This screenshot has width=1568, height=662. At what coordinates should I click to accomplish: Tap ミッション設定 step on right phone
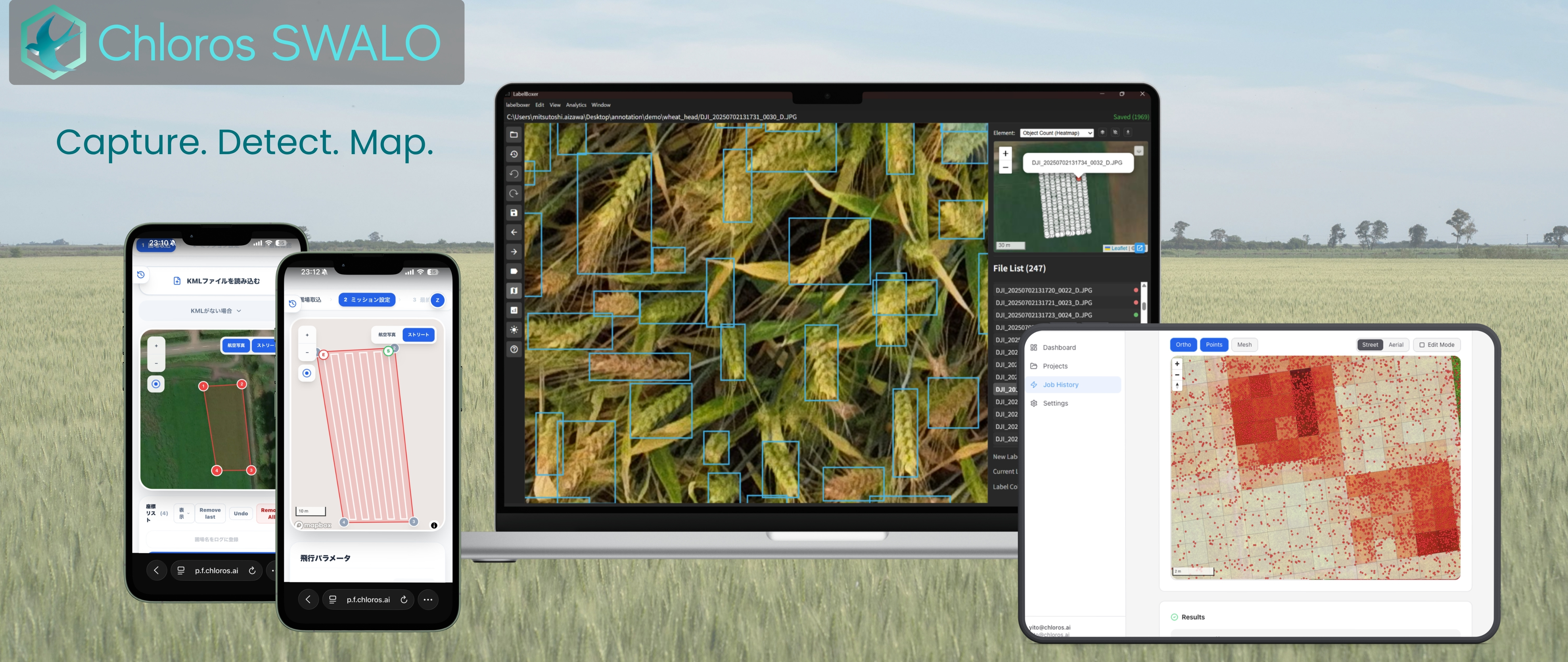click(x=367, y=300)
